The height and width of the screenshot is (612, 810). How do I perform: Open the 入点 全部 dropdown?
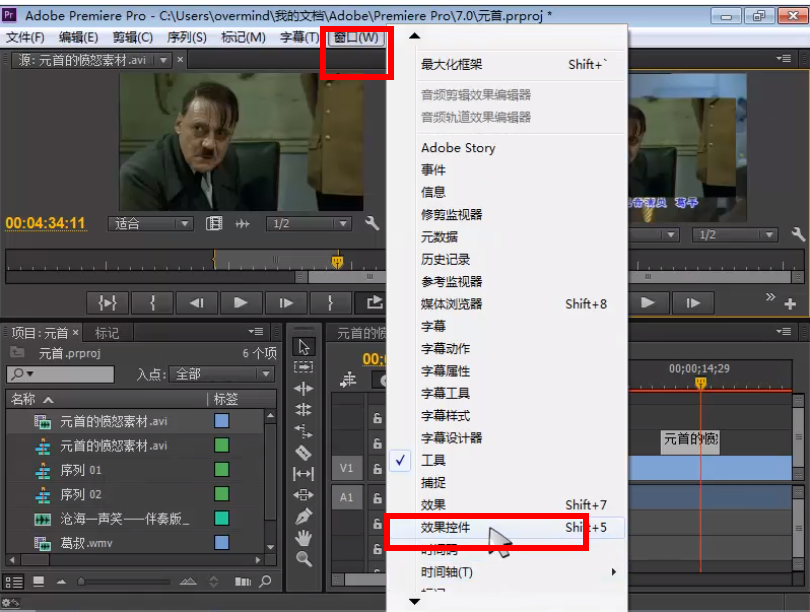coord(222,373)
